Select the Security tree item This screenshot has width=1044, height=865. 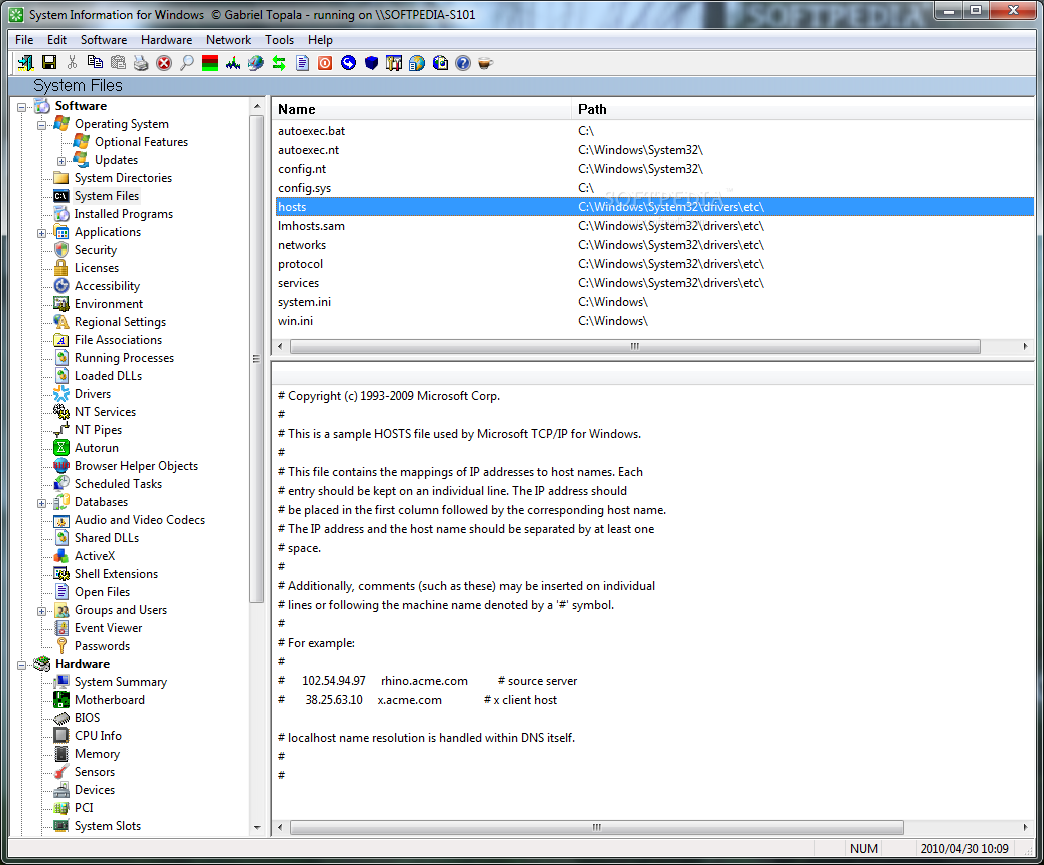click(x=96, y=250)
